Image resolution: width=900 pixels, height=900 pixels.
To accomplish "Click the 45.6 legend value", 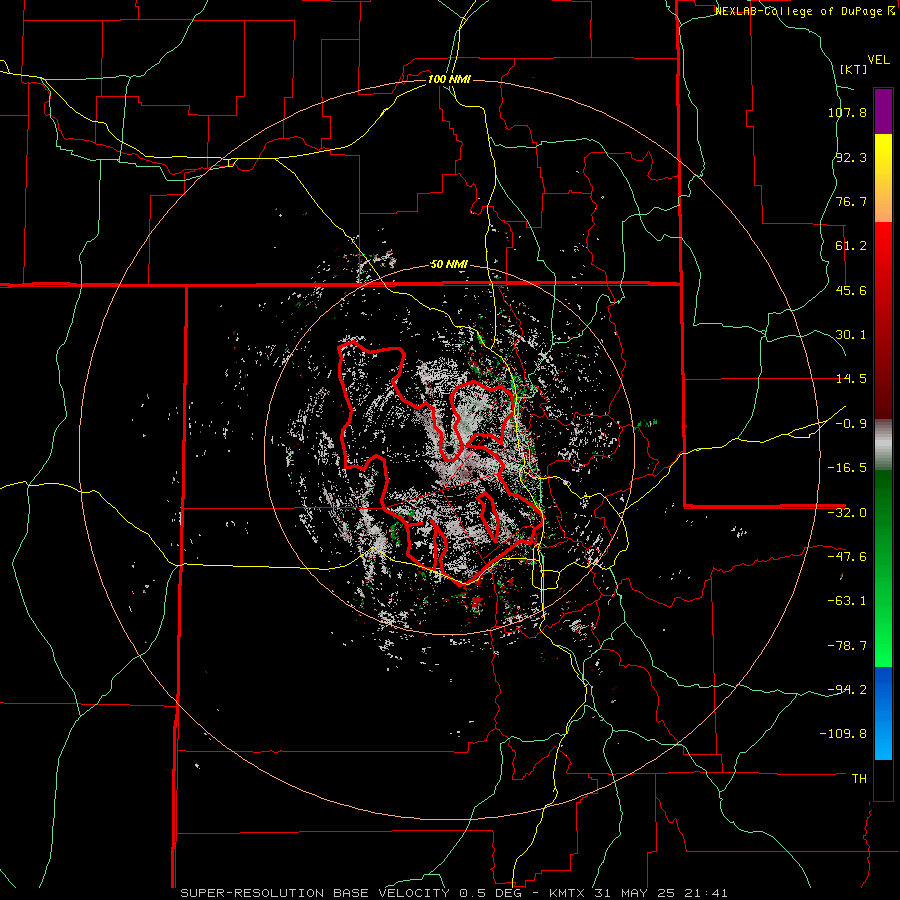I will 851,290.
